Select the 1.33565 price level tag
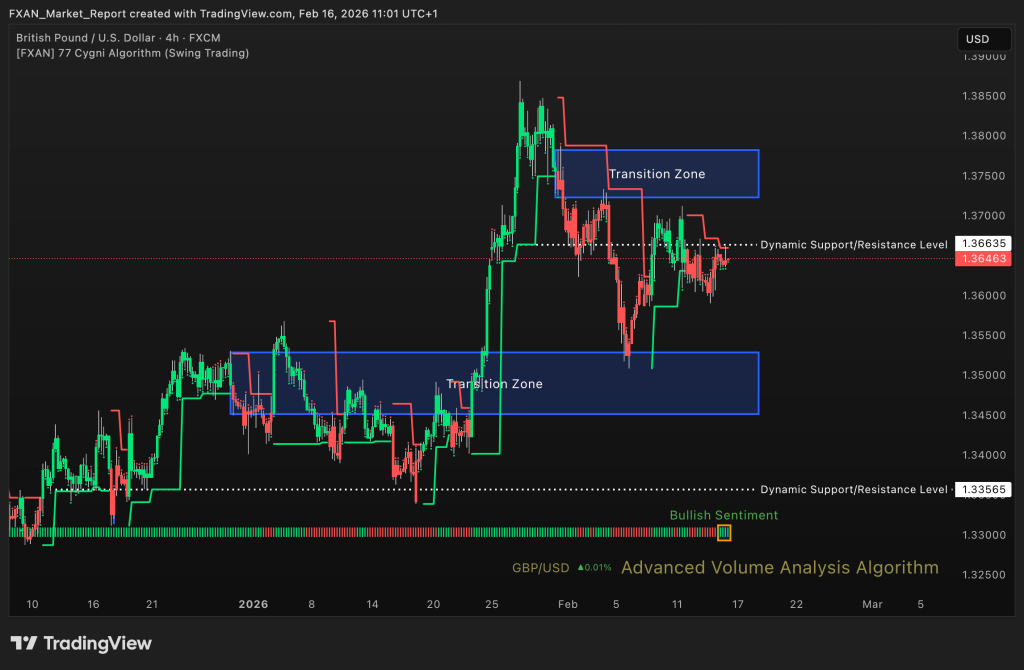The image size is (1024, 670). tap(984, 489)
